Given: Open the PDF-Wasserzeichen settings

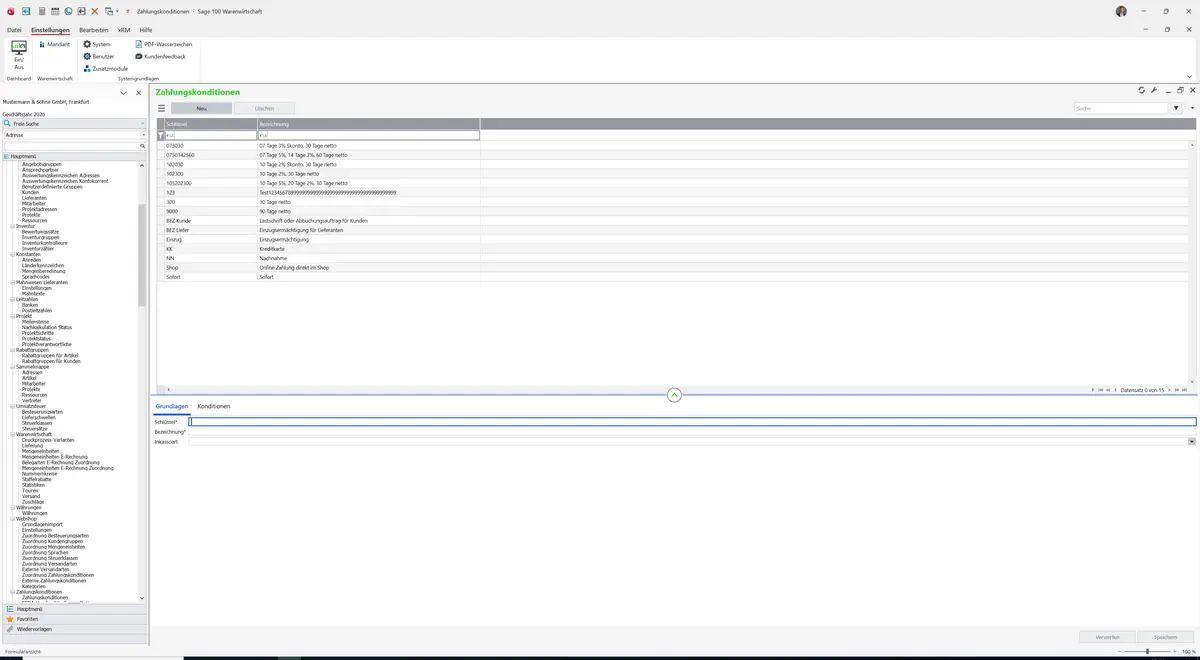Looking at the screenshot, I should pos(164,44).
